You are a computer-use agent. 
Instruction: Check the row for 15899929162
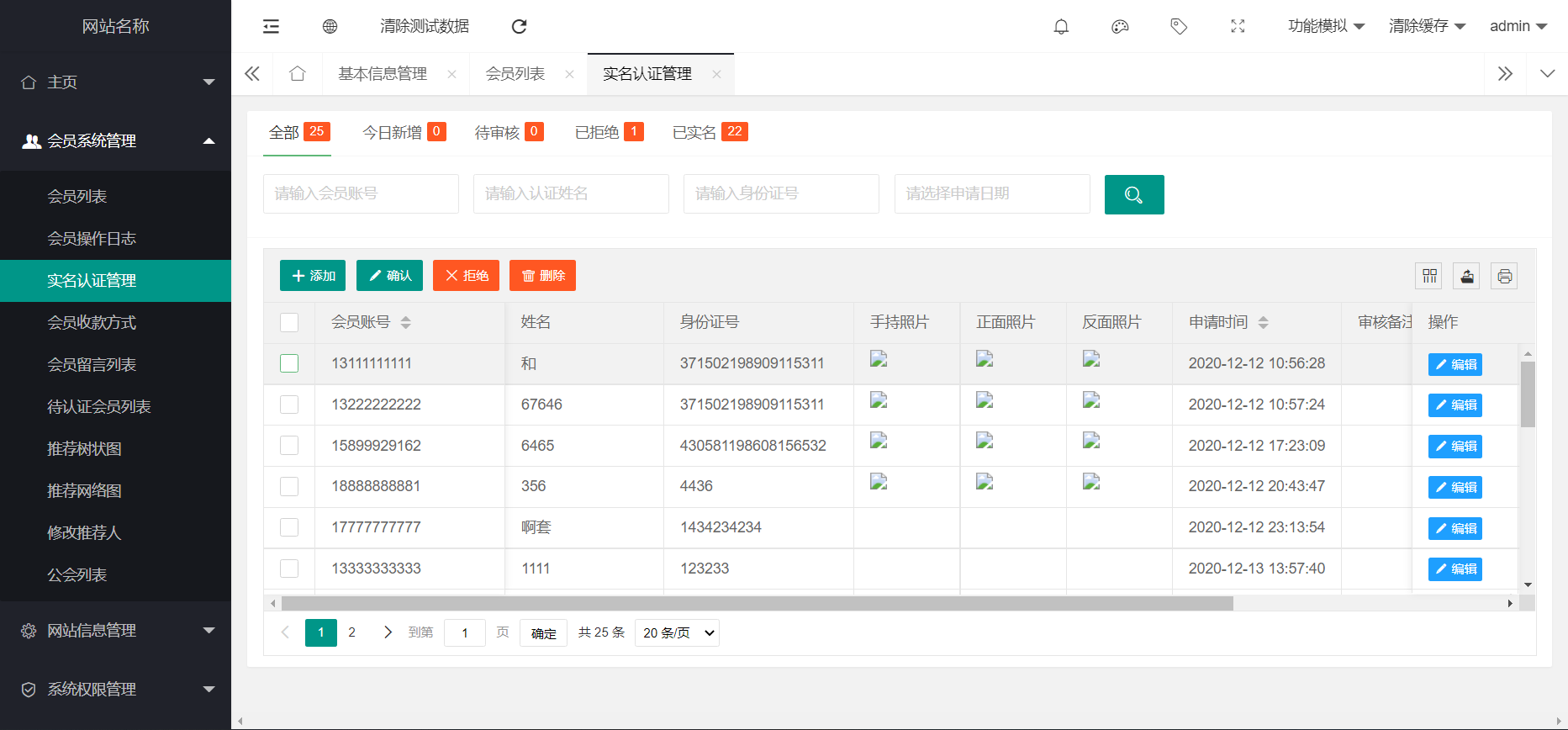point(289,445)
